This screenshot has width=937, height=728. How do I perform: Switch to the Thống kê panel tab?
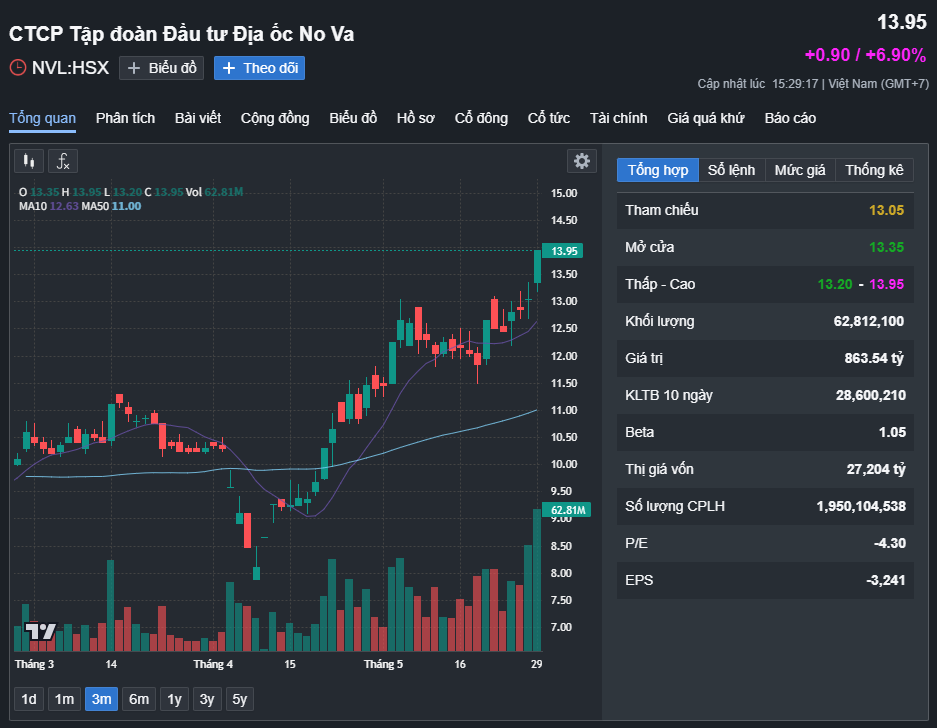[874, 170]
